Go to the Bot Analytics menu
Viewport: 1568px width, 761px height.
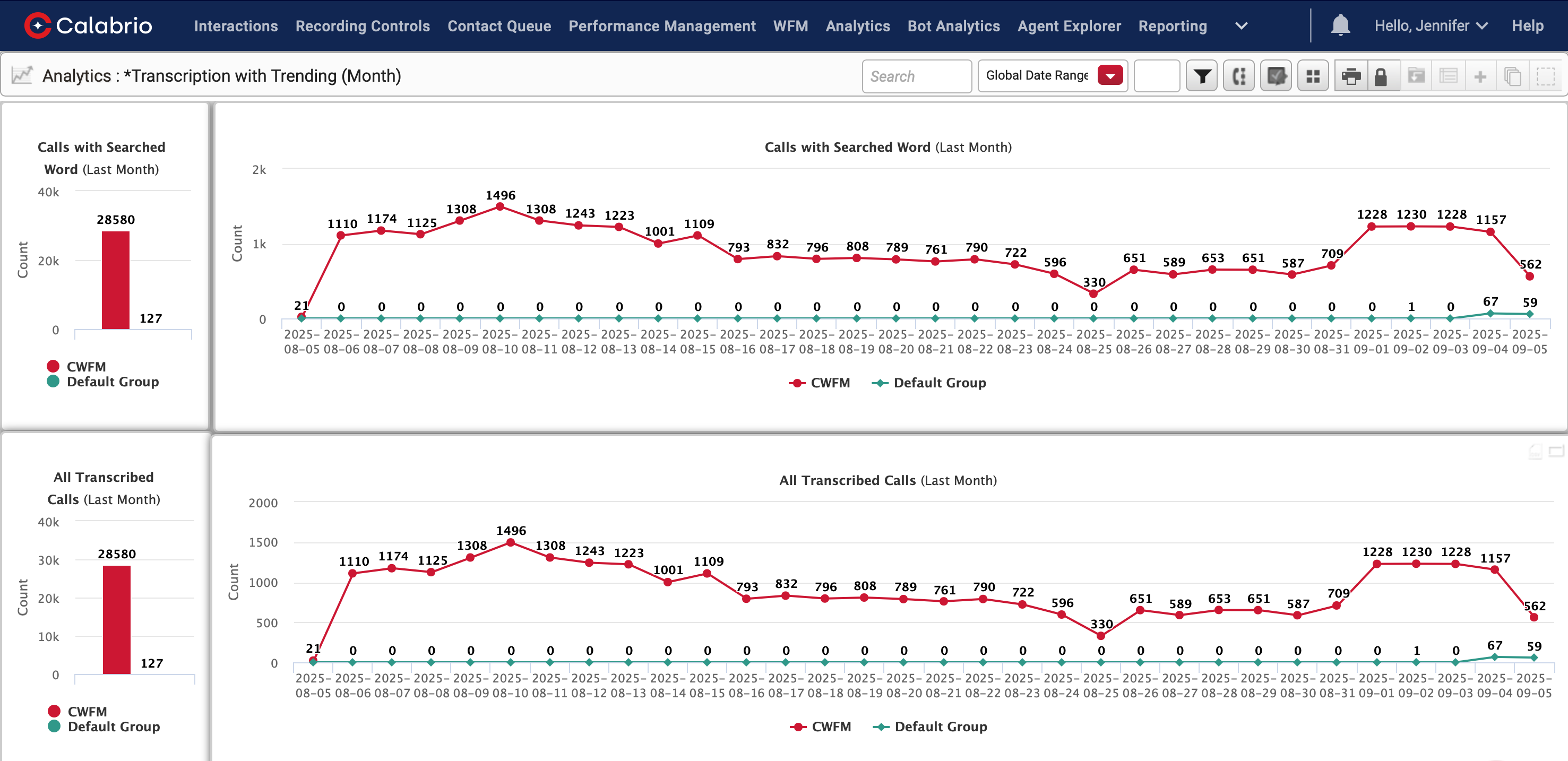(x=953, y=26)
